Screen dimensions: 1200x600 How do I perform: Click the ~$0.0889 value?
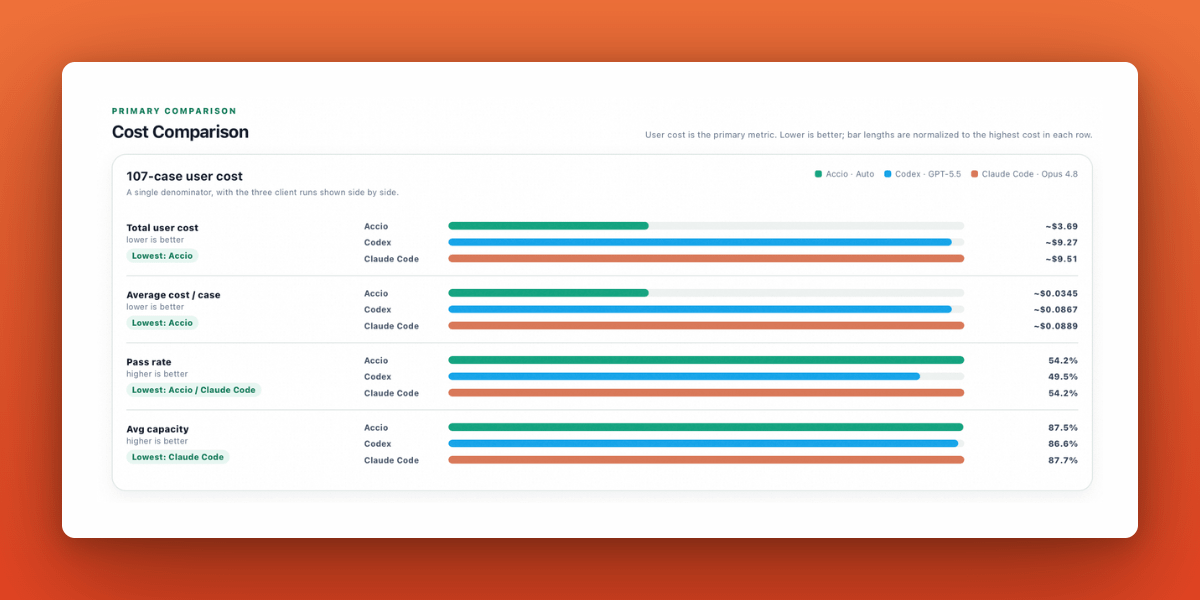click(1056, 325)
